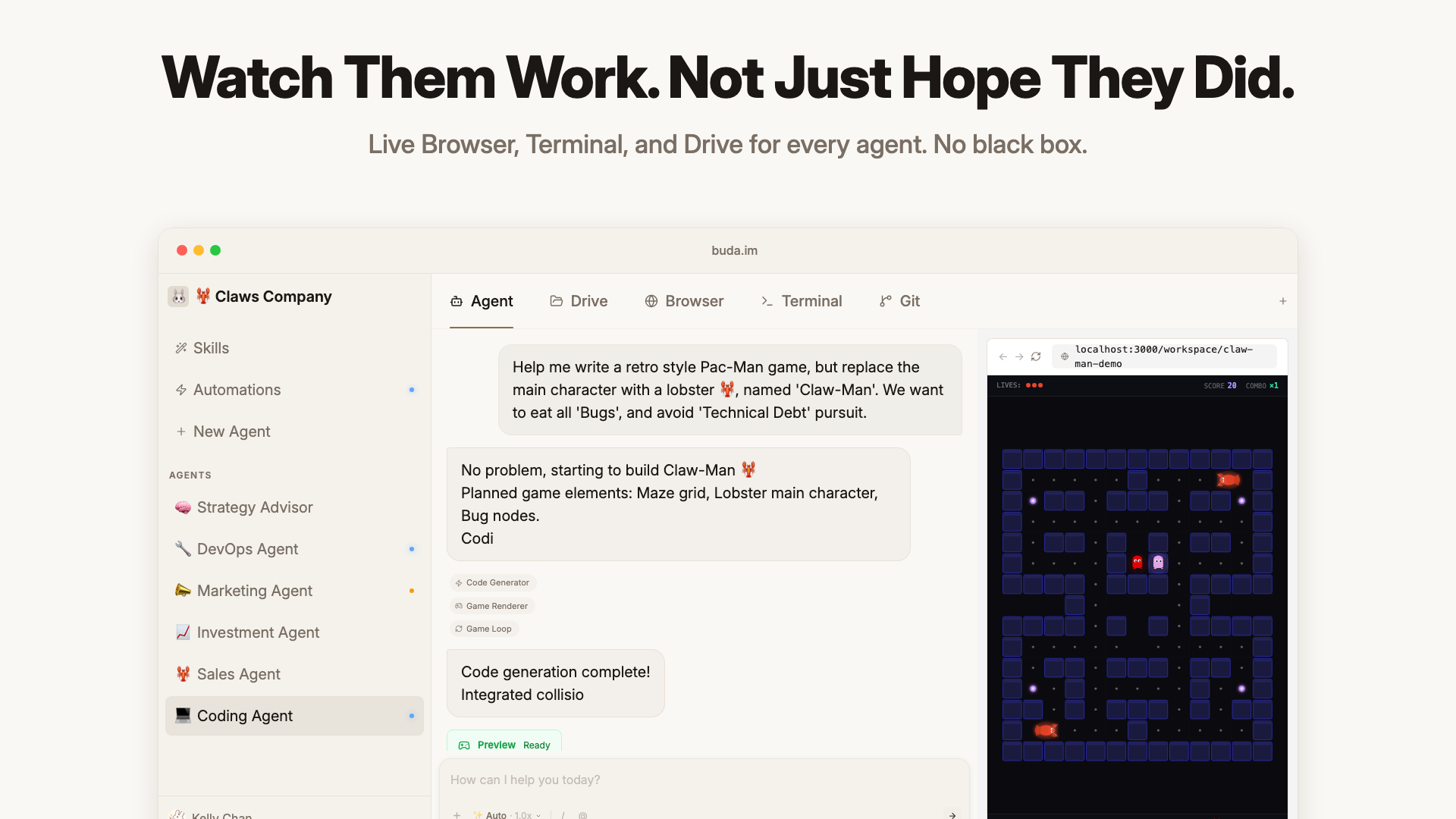This screenshot has height=819, width=1456.
Task: Switch to the Terminal tab
Action: pyautogui.click(x=802, y=301)
